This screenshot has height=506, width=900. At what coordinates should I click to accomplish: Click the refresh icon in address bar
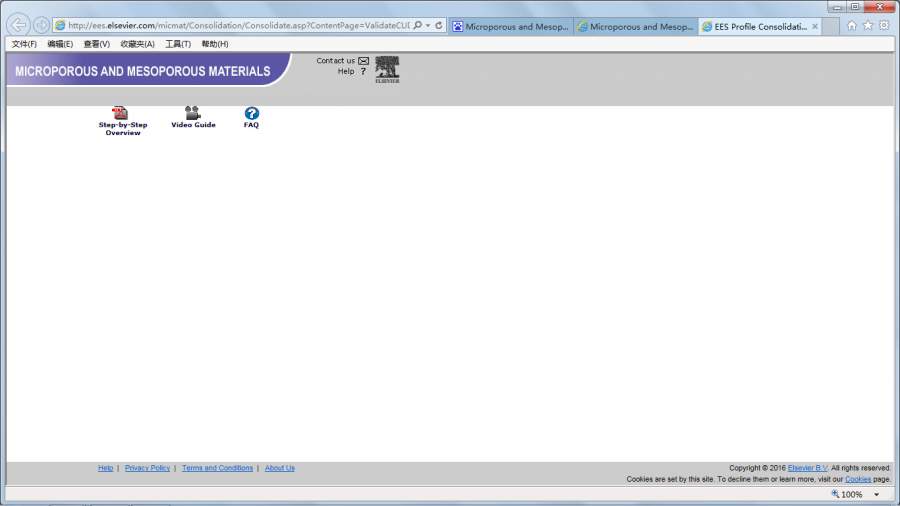pyautogui.click(x=439, y=25)
